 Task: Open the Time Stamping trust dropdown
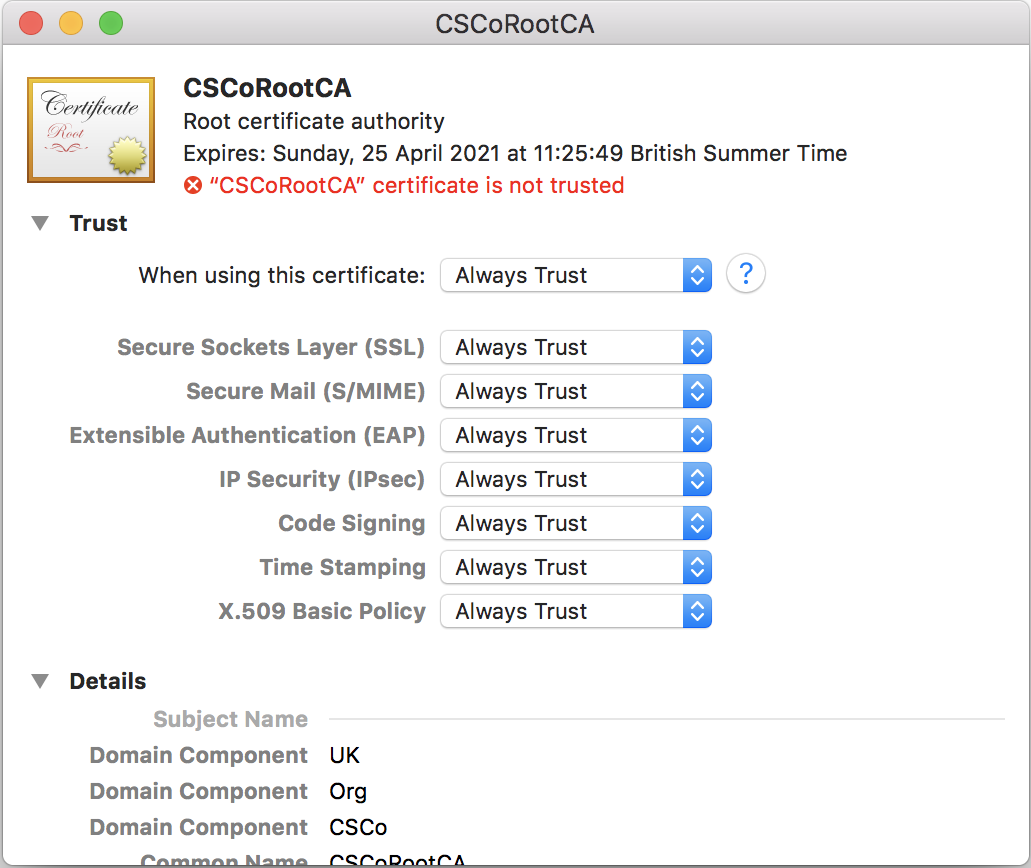click(575, 567)
